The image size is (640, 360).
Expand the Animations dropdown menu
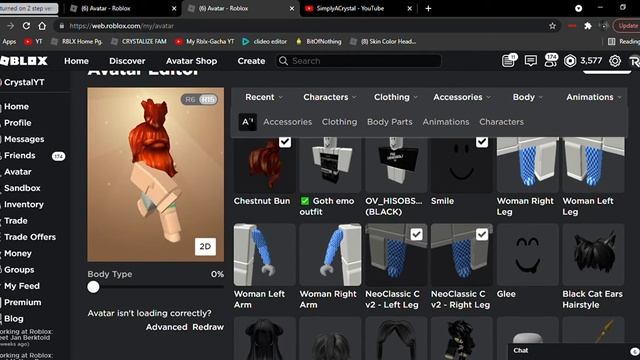pyautogui.click(x=594, y=97)
